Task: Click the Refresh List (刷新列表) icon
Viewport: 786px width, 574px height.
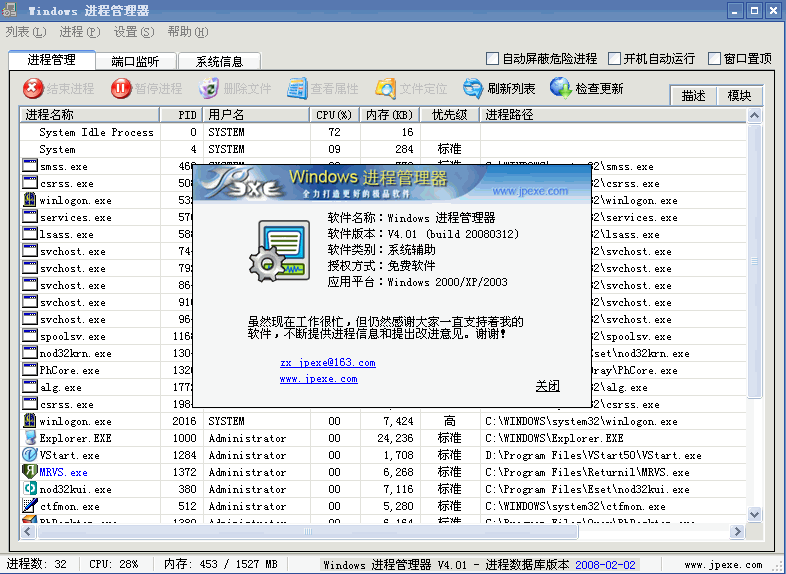Action: pyautogui.click(x=473, y=89)
